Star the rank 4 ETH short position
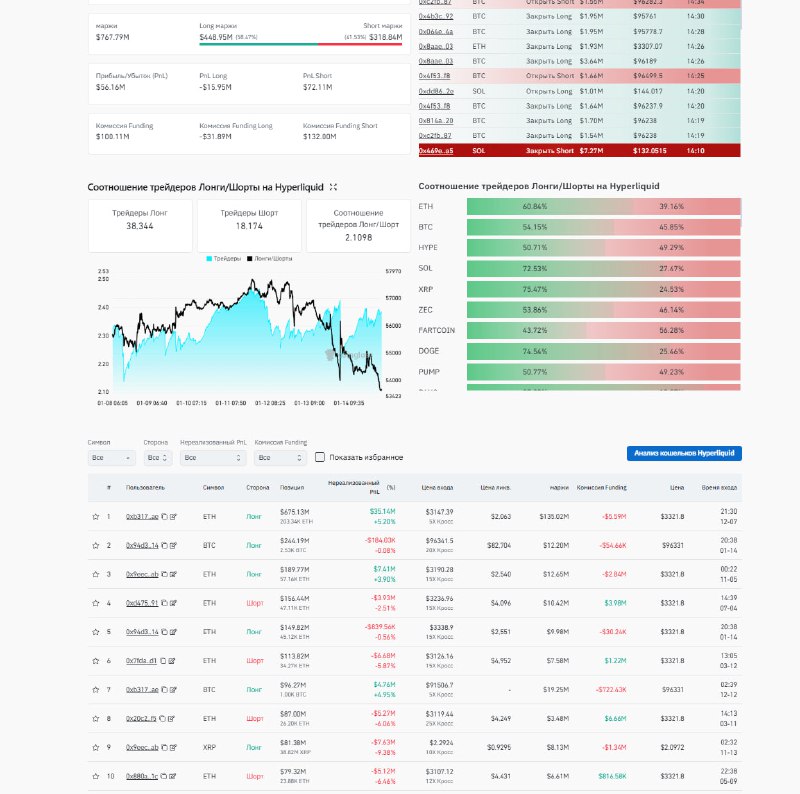Viewport: 800px width, 794px height. pyautogui.click(x=95, y=603)
